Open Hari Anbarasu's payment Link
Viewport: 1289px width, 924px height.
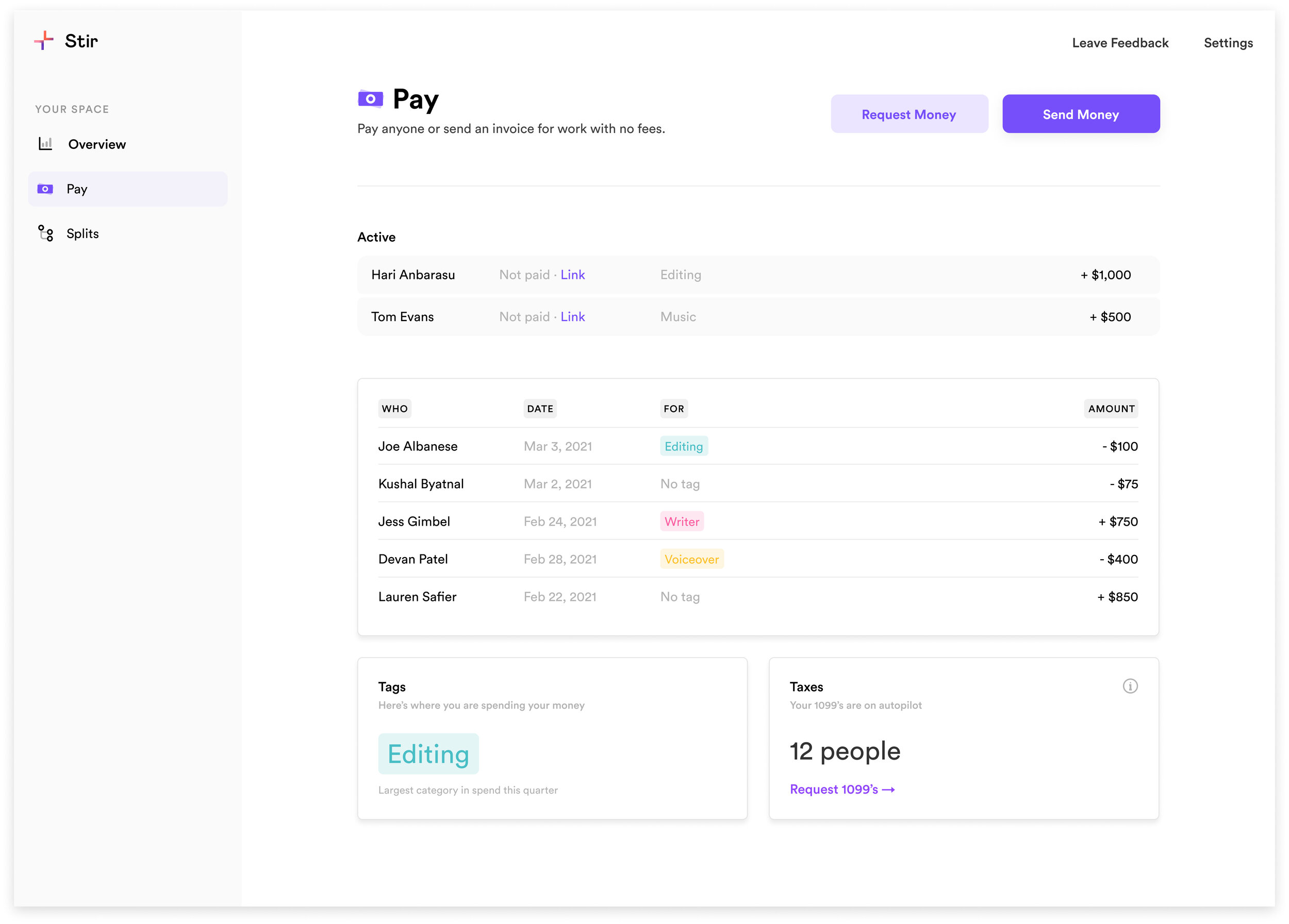pos(572,275)
